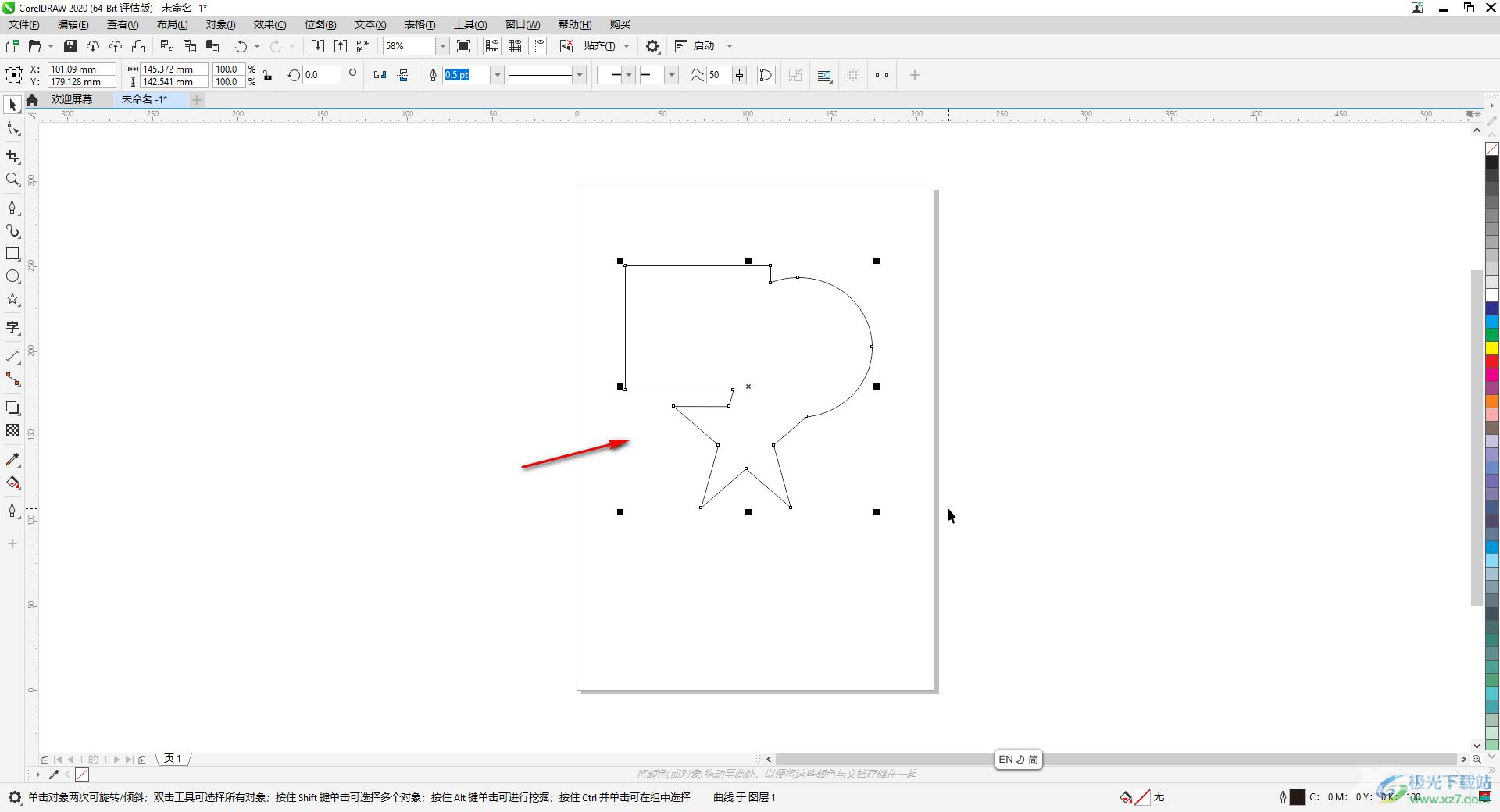This screenshot has width=1500, height=812.
Task: Expand the Snap To 贴齐 dropdown
Action: tap(627, 46)
